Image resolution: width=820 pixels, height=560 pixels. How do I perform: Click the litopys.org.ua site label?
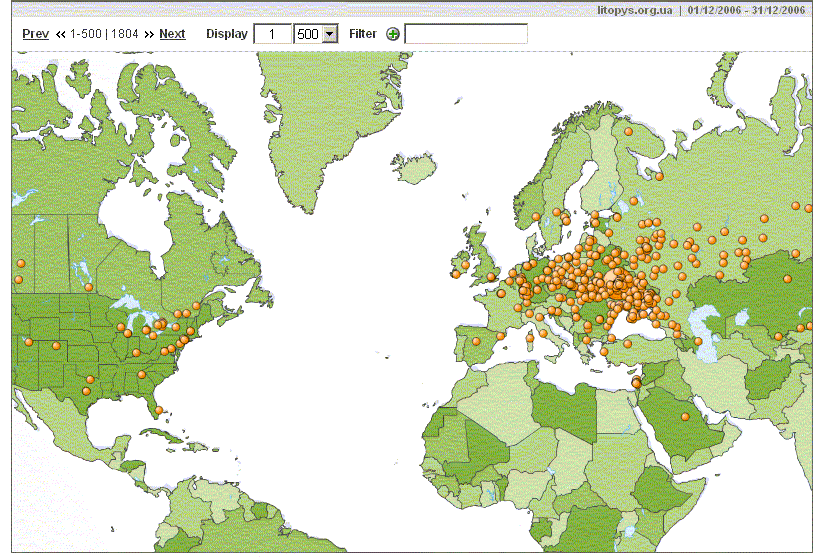click(633, 10)
